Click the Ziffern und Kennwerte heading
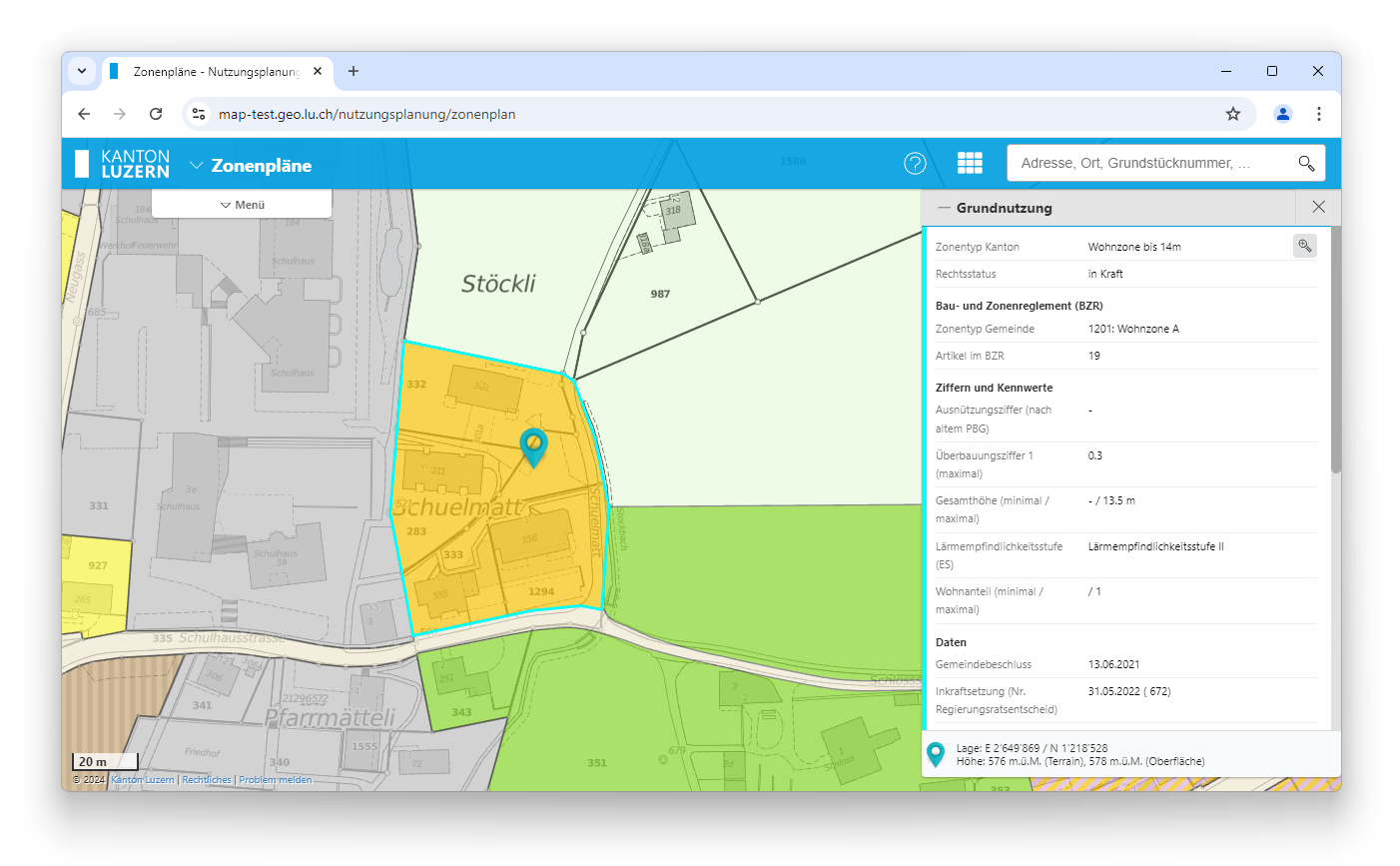The width and height of the screenshot is (1400, 866). pos(994,388)
